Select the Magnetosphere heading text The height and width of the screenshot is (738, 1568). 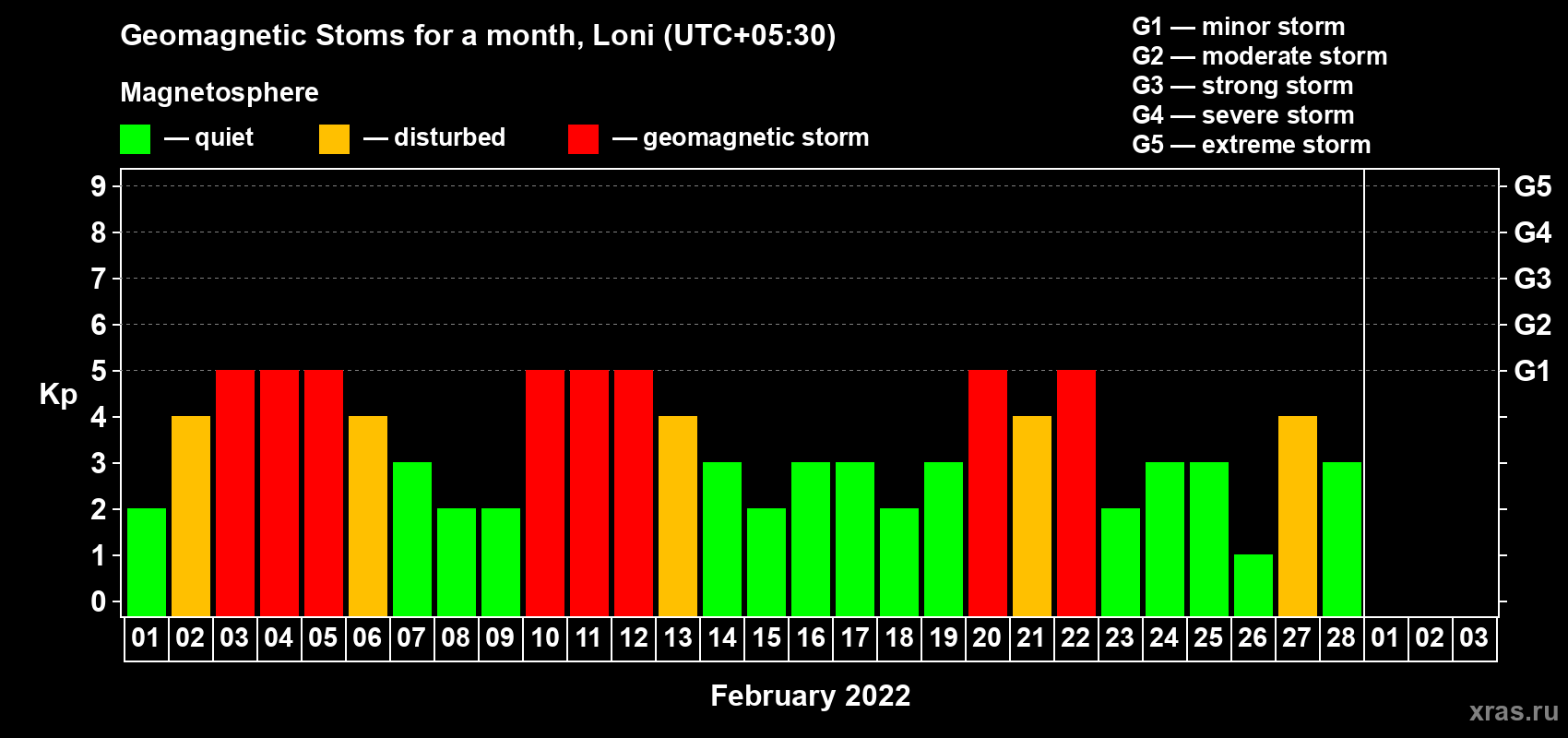point(220,92)
